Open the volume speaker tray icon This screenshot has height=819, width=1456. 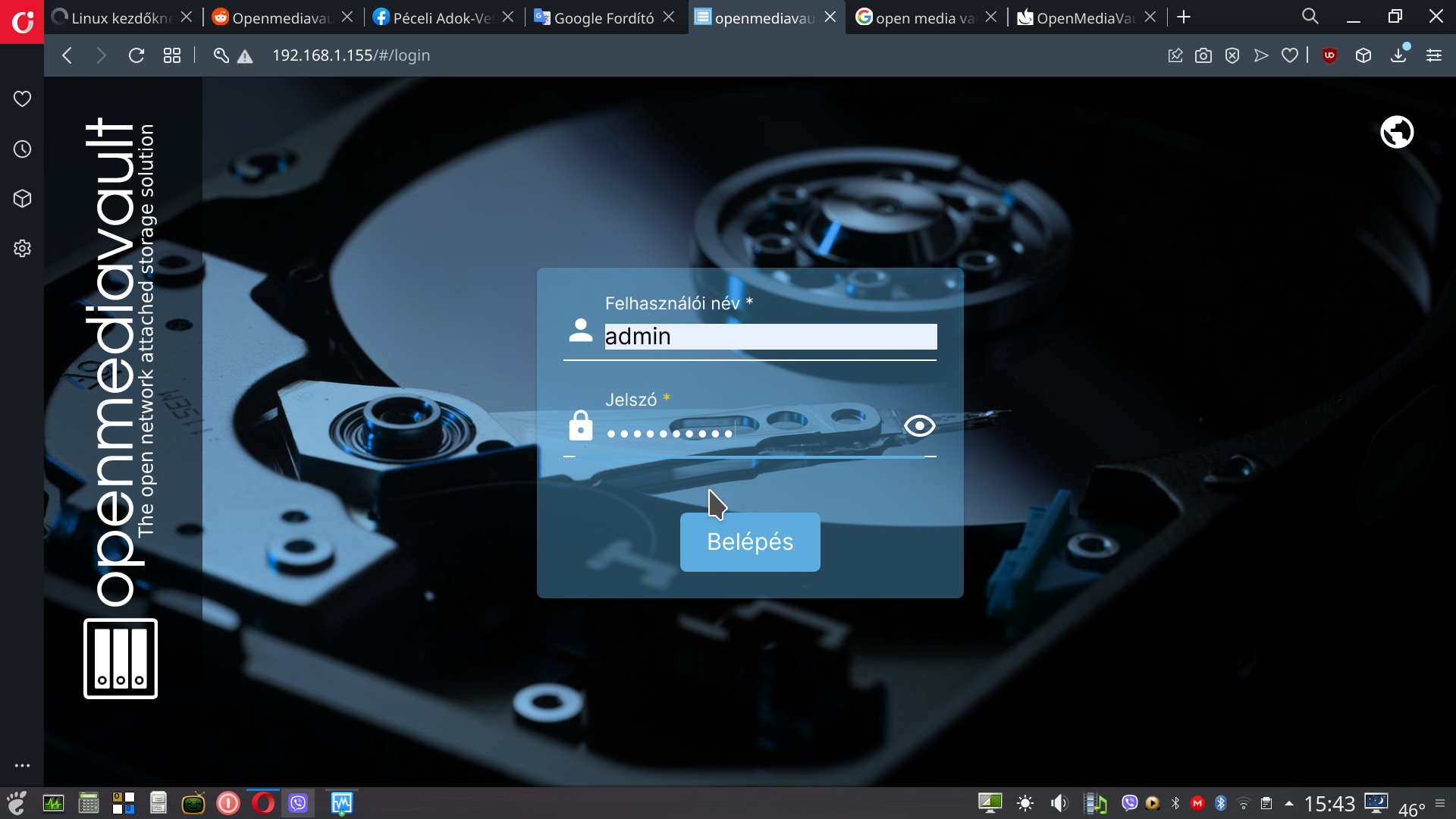pos(1059,803)
